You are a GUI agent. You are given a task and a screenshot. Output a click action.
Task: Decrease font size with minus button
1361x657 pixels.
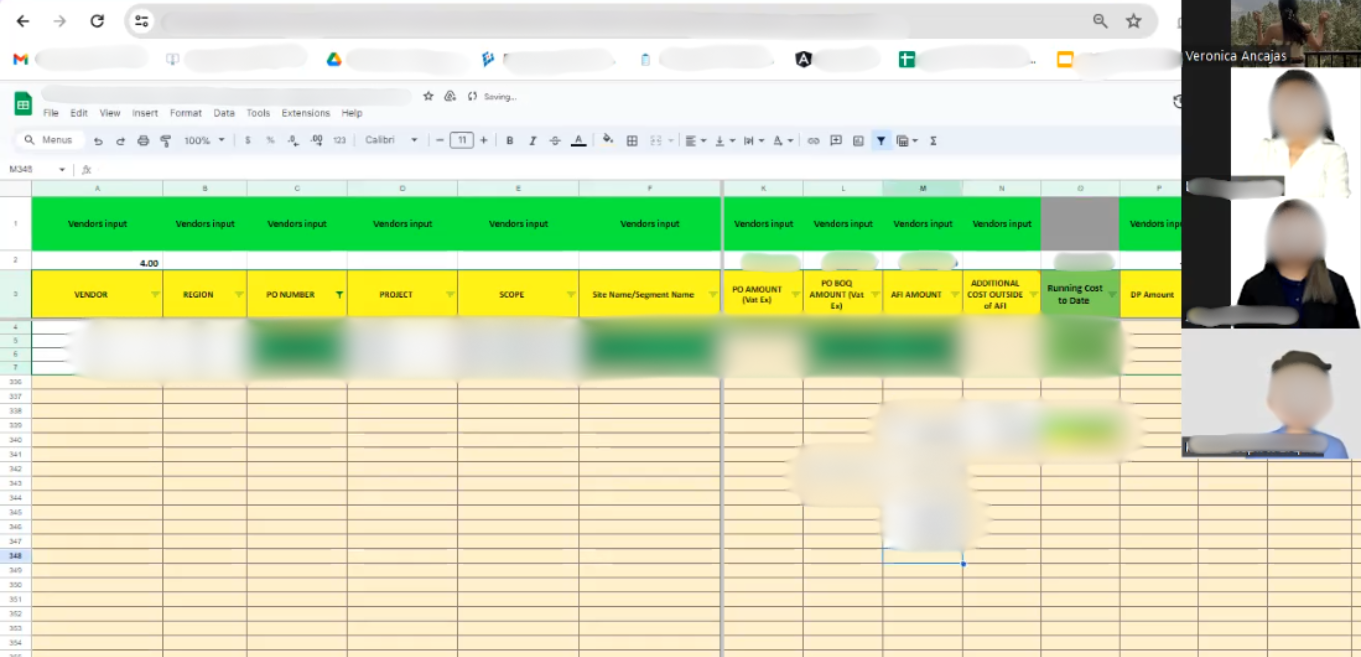point(439,141)
